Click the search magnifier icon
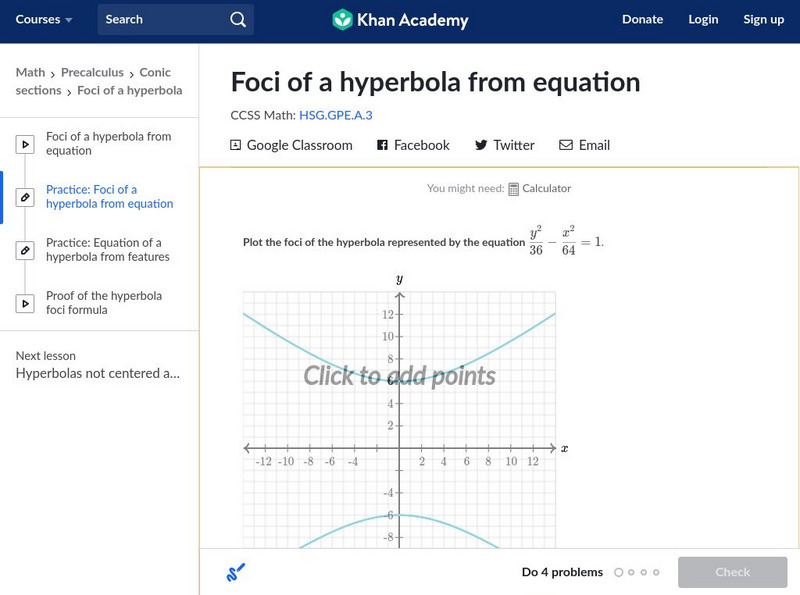800x595 pixels. [x=237, y=19]
